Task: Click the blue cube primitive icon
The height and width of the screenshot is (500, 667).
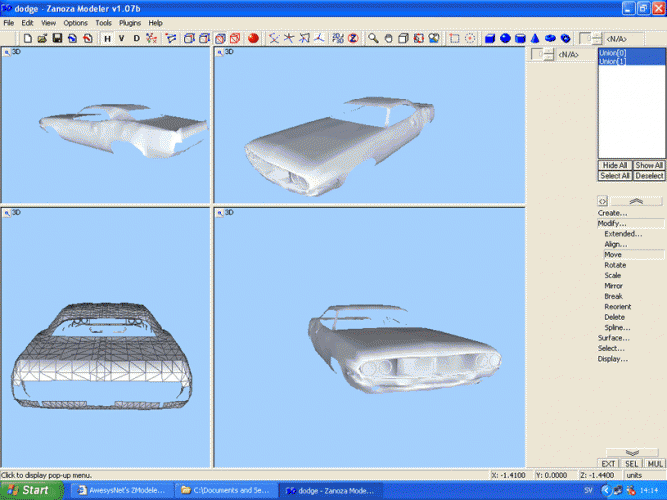Action: 490,38
